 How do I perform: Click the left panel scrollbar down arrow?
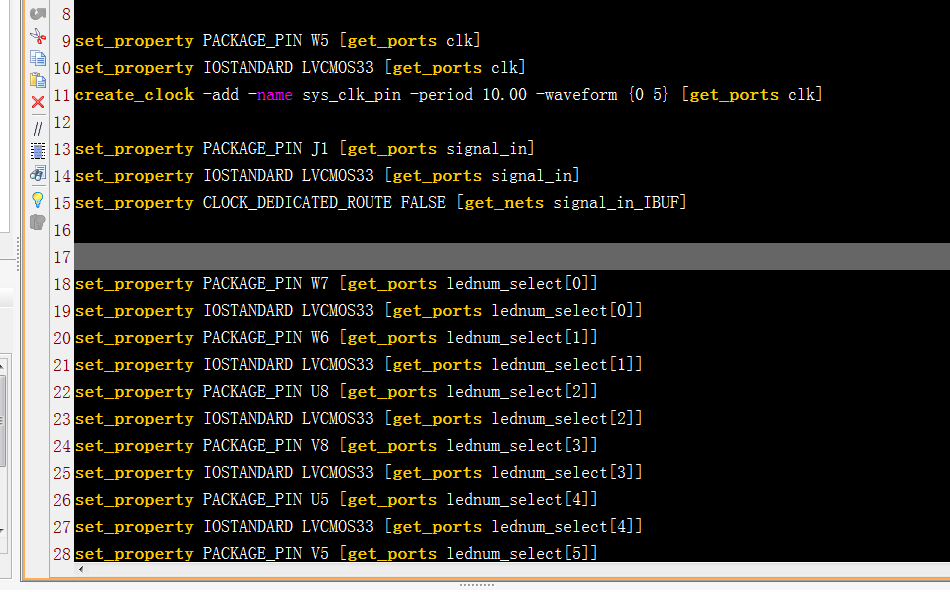[3, 532]
